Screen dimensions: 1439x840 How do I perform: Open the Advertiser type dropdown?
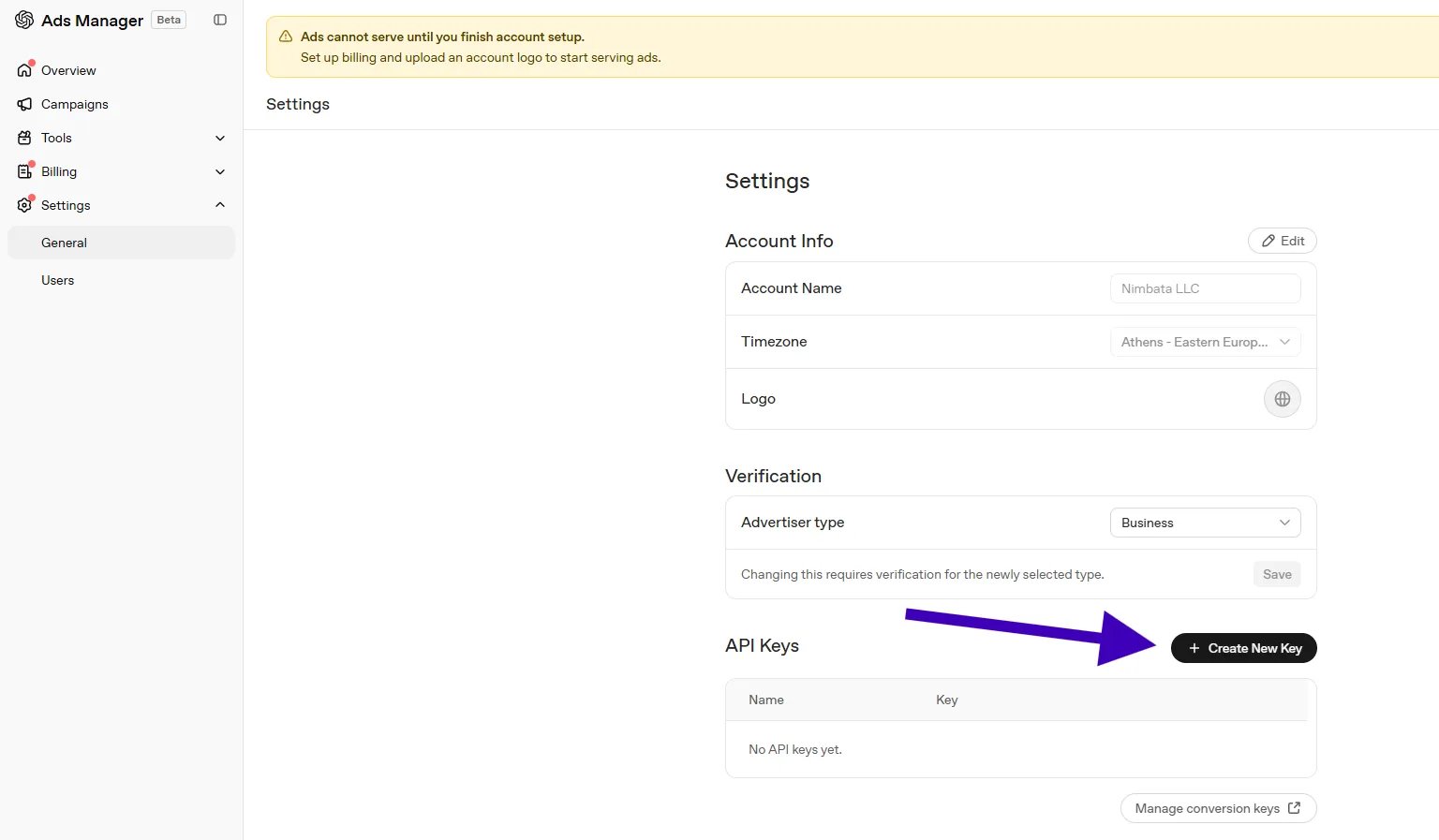click(1206, 523)
